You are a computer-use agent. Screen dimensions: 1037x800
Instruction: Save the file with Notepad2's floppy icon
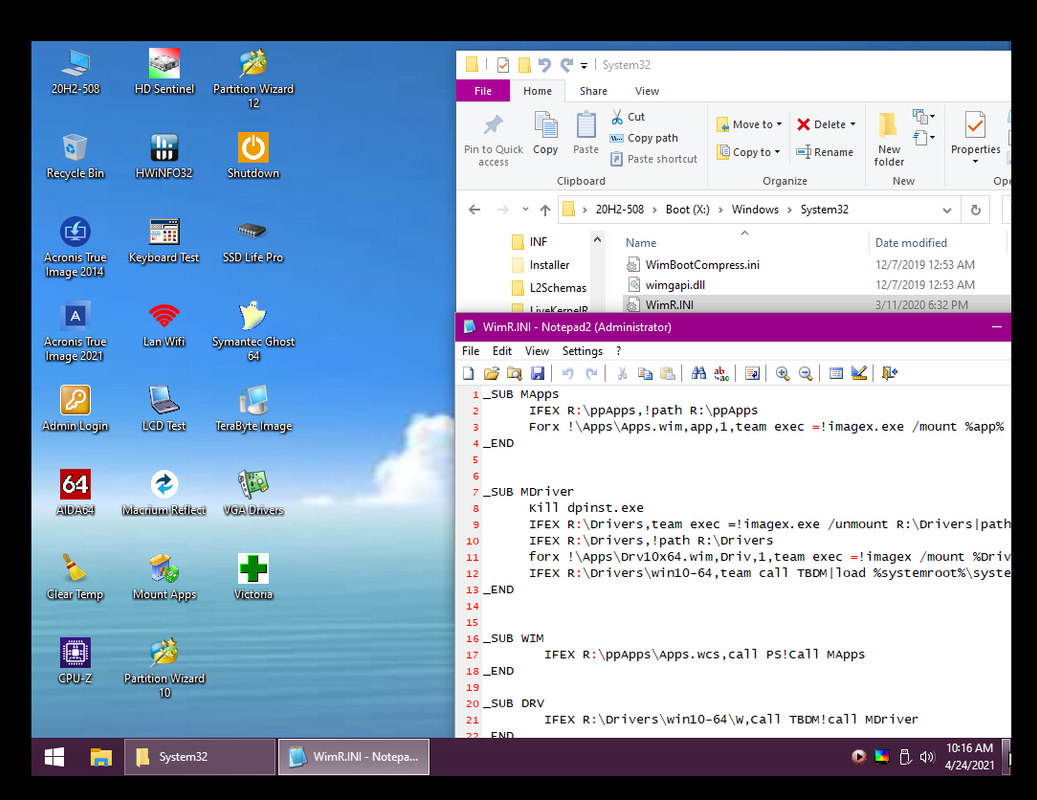coord(537,374)
